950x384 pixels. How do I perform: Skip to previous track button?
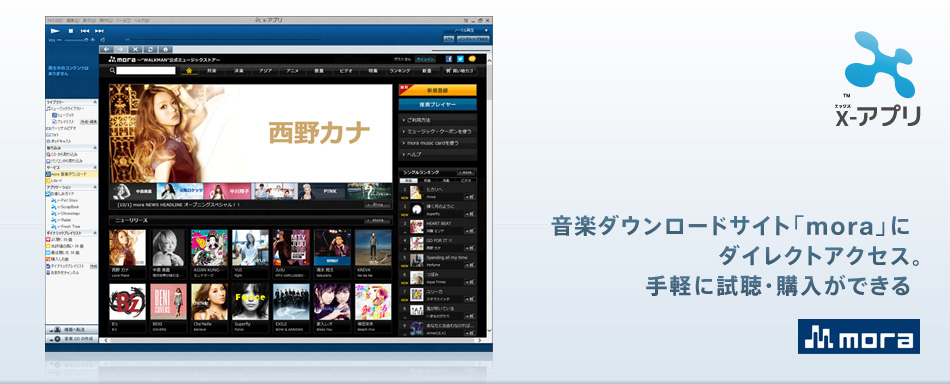[85, 30]
